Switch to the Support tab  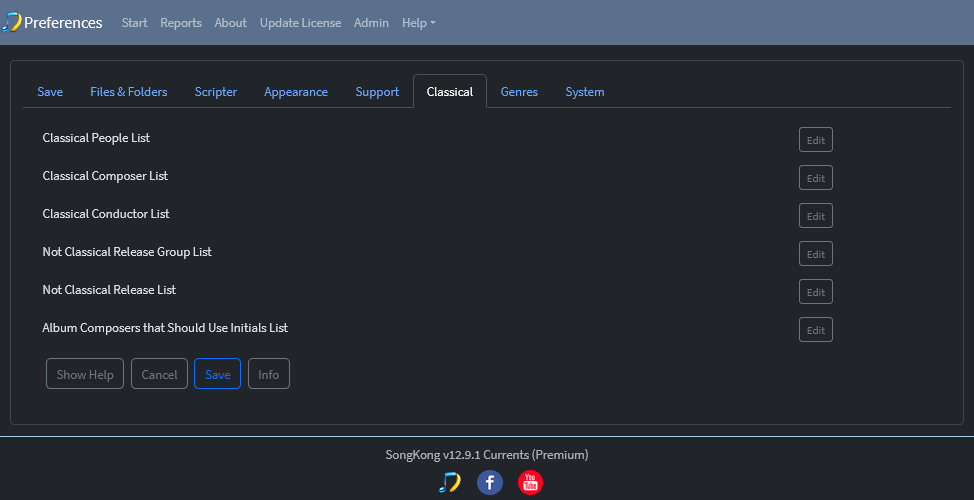pos(377,91)
